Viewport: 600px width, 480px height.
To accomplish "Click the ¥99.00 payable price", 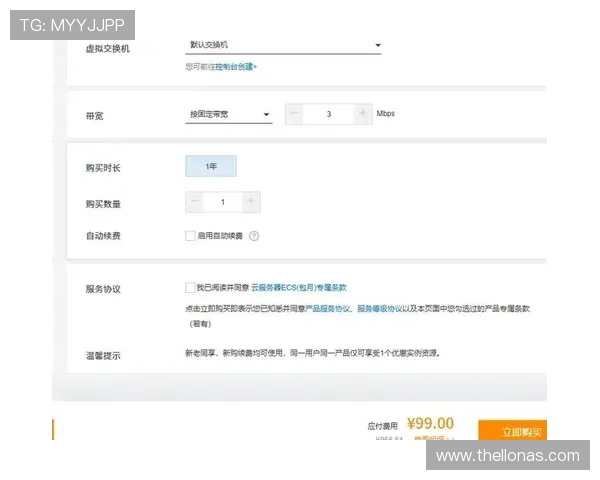I will (430, 423).
